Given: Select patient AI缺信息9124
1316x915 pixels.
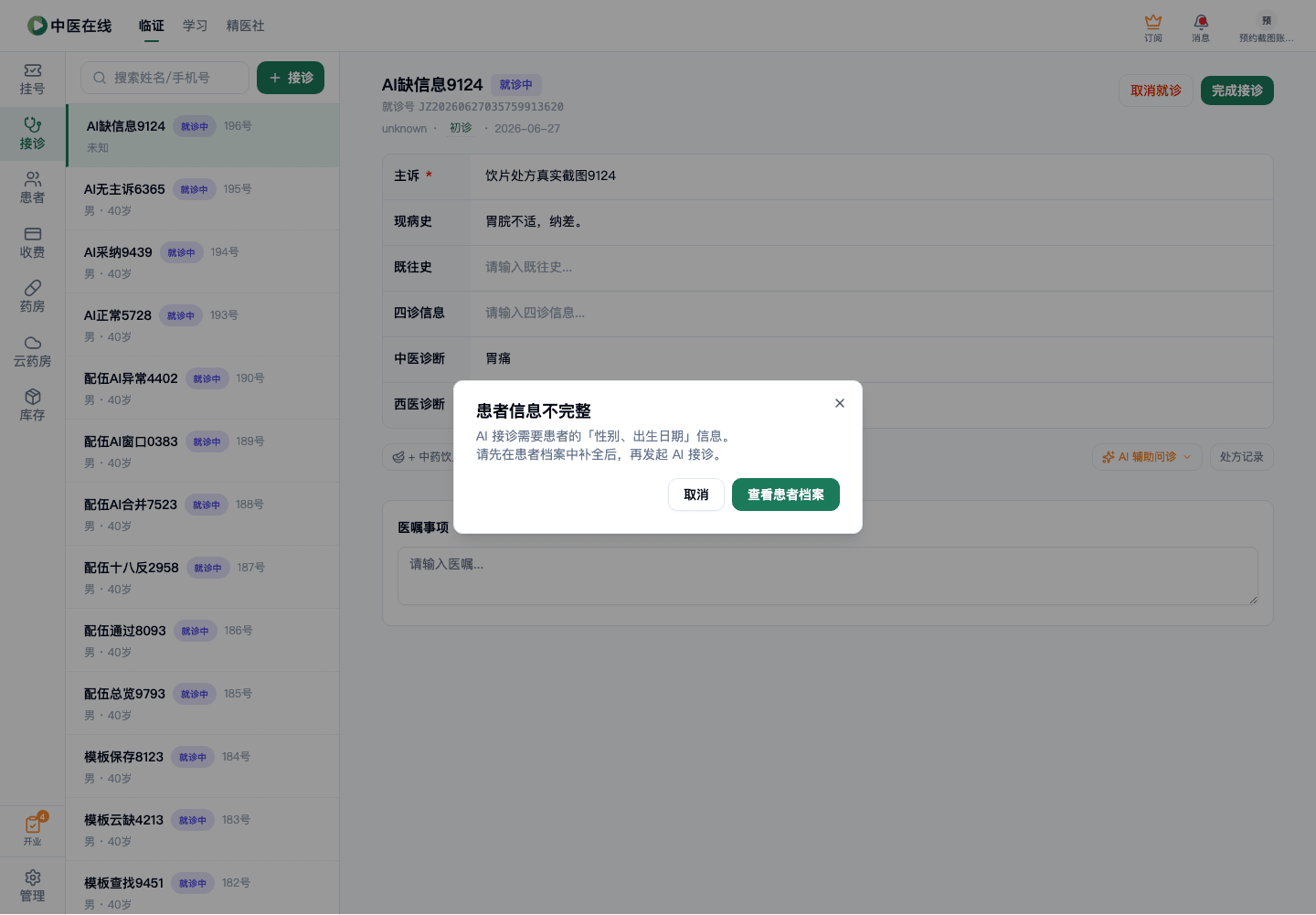Looking at the screenshot, I should [203, 135].
